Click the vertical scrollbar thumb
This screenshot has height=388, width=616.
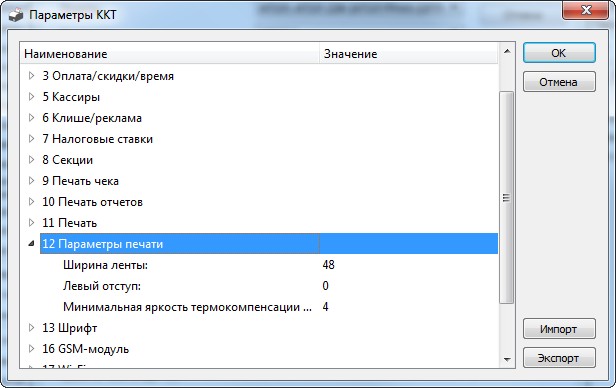507,198
